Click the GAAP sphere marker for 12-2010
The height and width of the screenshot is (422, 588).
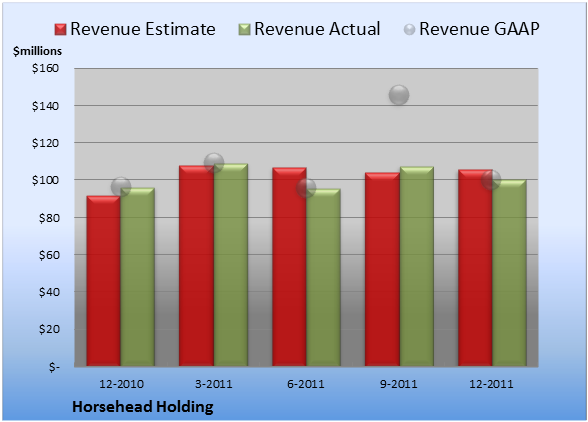121,187
